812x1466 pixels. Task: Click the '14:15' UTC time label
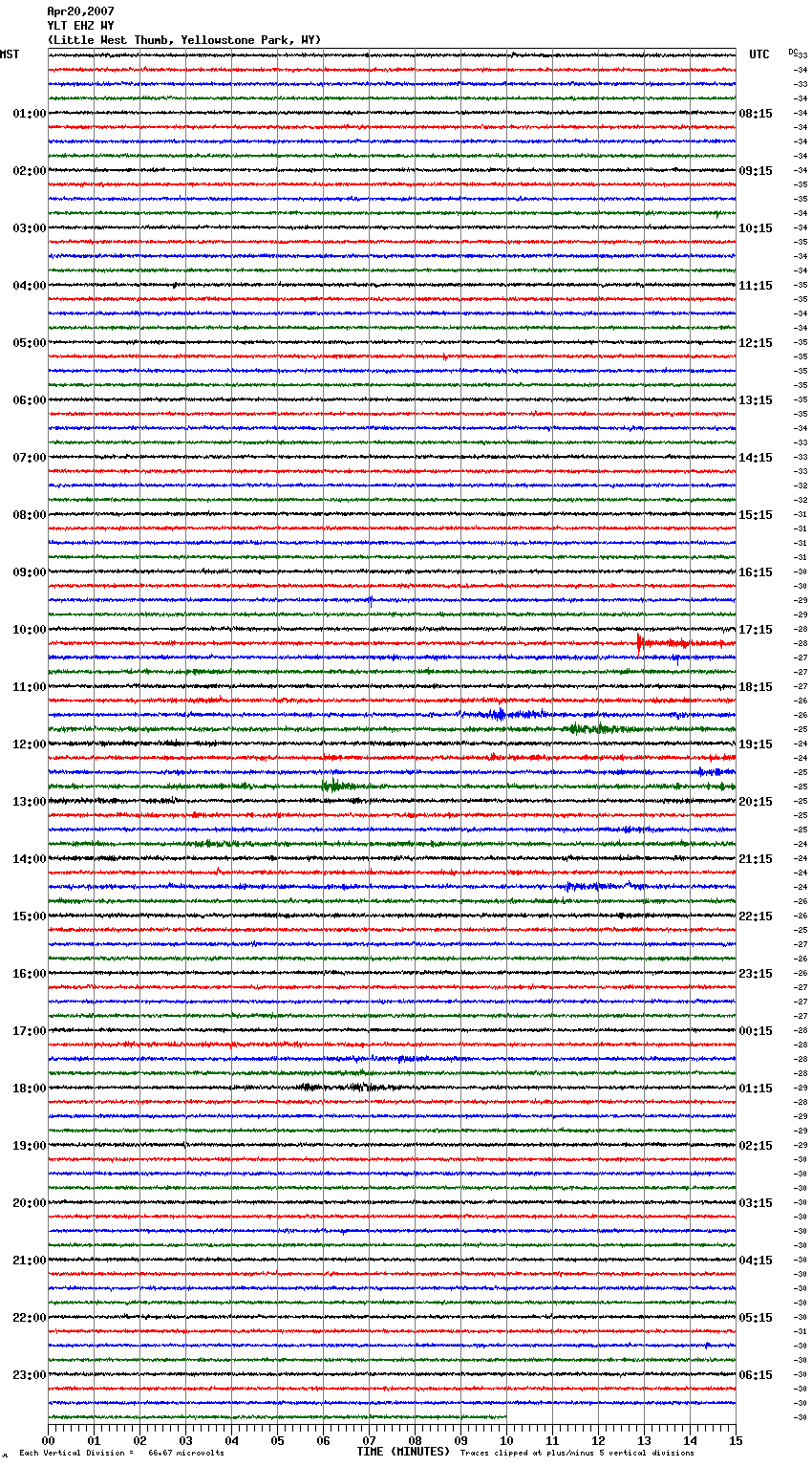tap(756, 458)
